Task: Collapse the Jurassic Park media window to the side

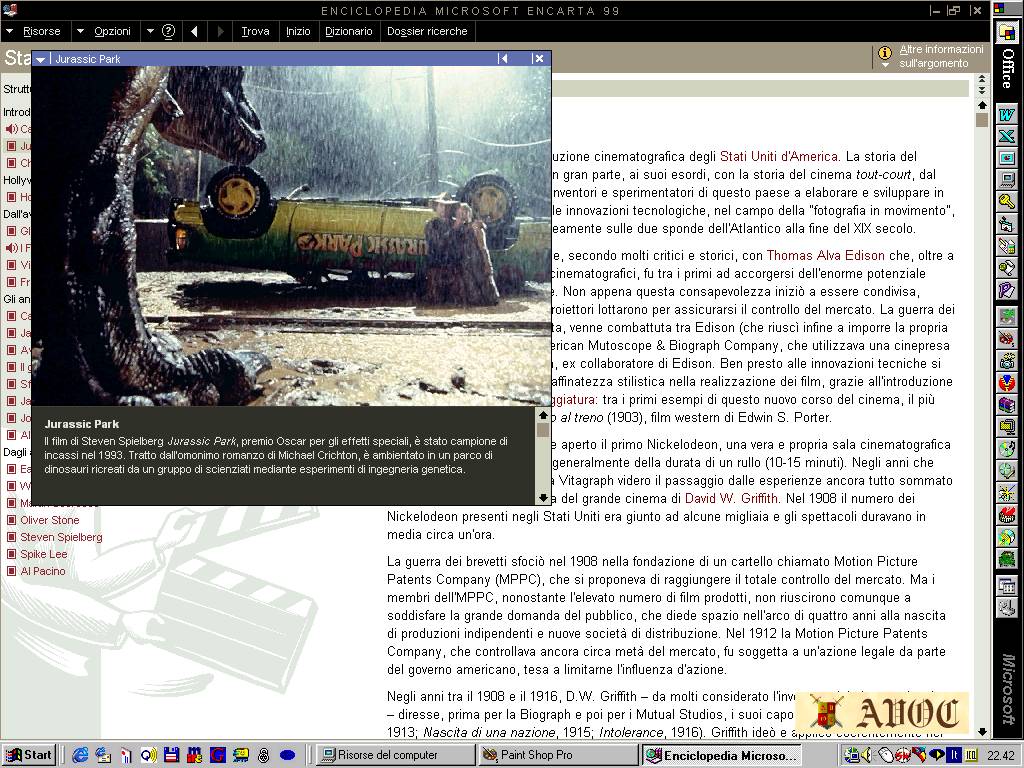Action: pyautogui.click(x=502, y=59)
